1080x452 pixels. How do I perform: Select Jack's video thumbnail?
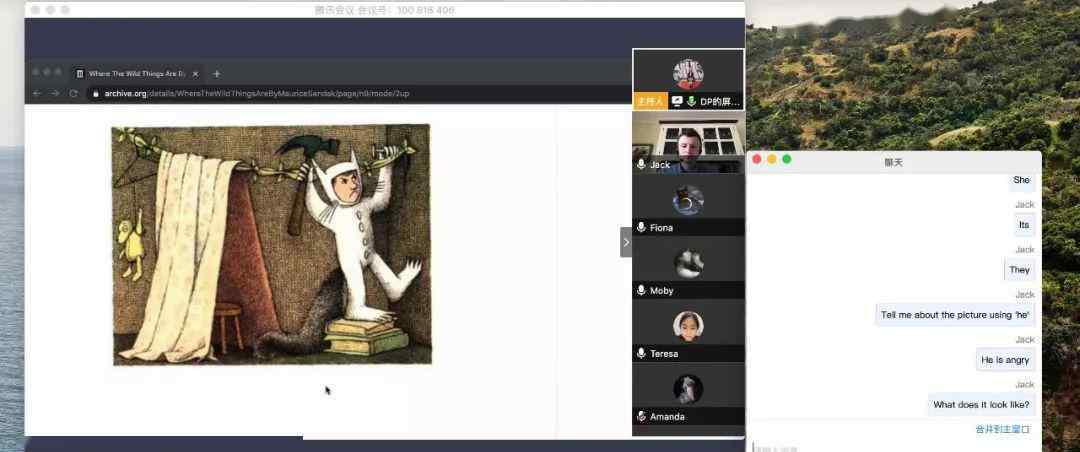click(688, 142)
